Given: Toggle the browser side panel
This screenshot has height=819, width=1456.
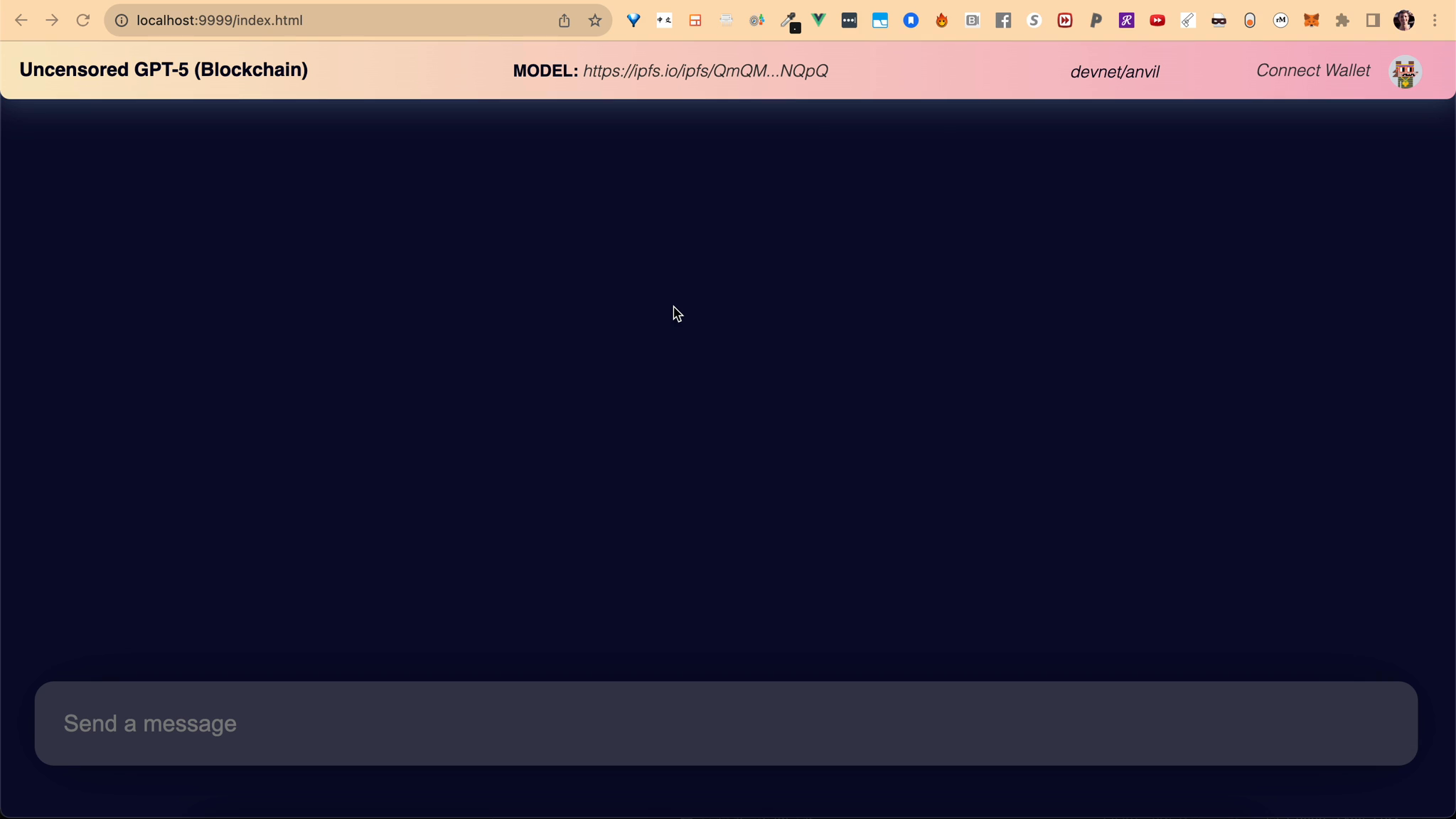Looking at the screenshot, I should (x=1373, y=21).
